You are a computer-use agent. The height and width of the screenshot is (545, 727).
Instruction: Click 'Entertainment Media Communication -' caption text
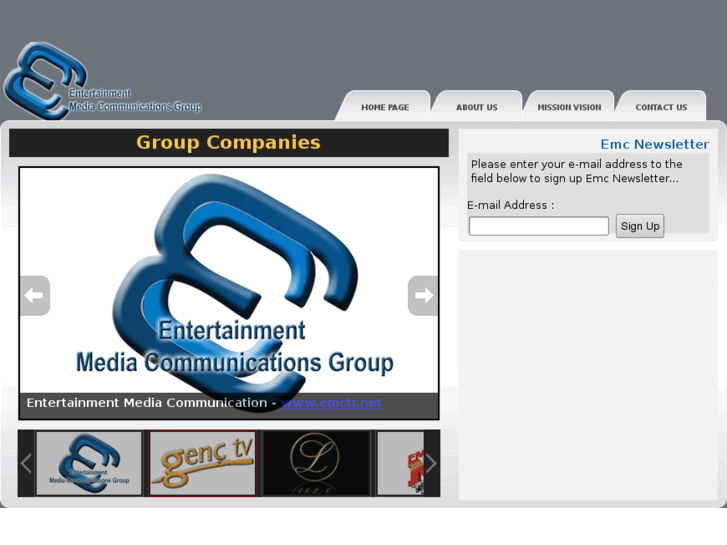click(151, 403)
